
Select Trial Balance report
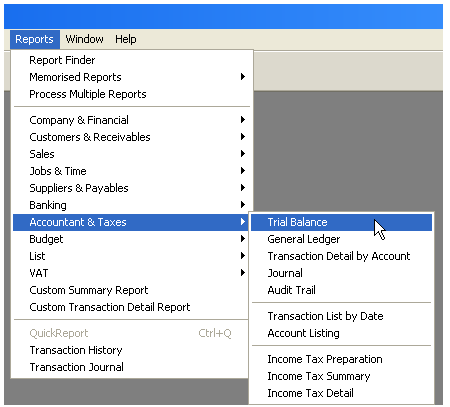341,222
